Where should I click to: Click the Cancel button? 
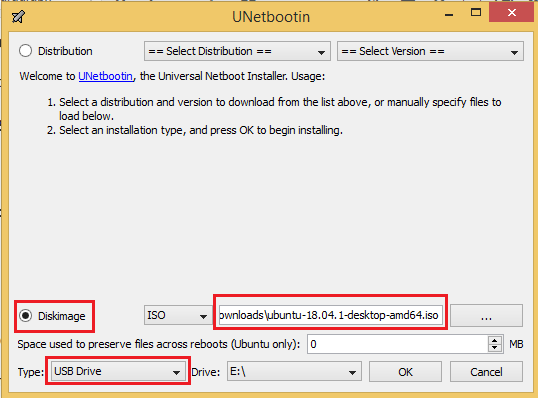coord(486,372)
